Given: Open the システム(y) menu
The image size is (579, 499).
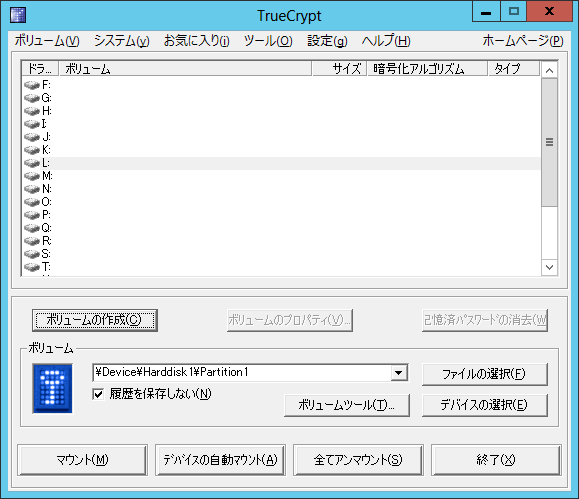Looking at the screenshot, I should [x=121, y=41].
